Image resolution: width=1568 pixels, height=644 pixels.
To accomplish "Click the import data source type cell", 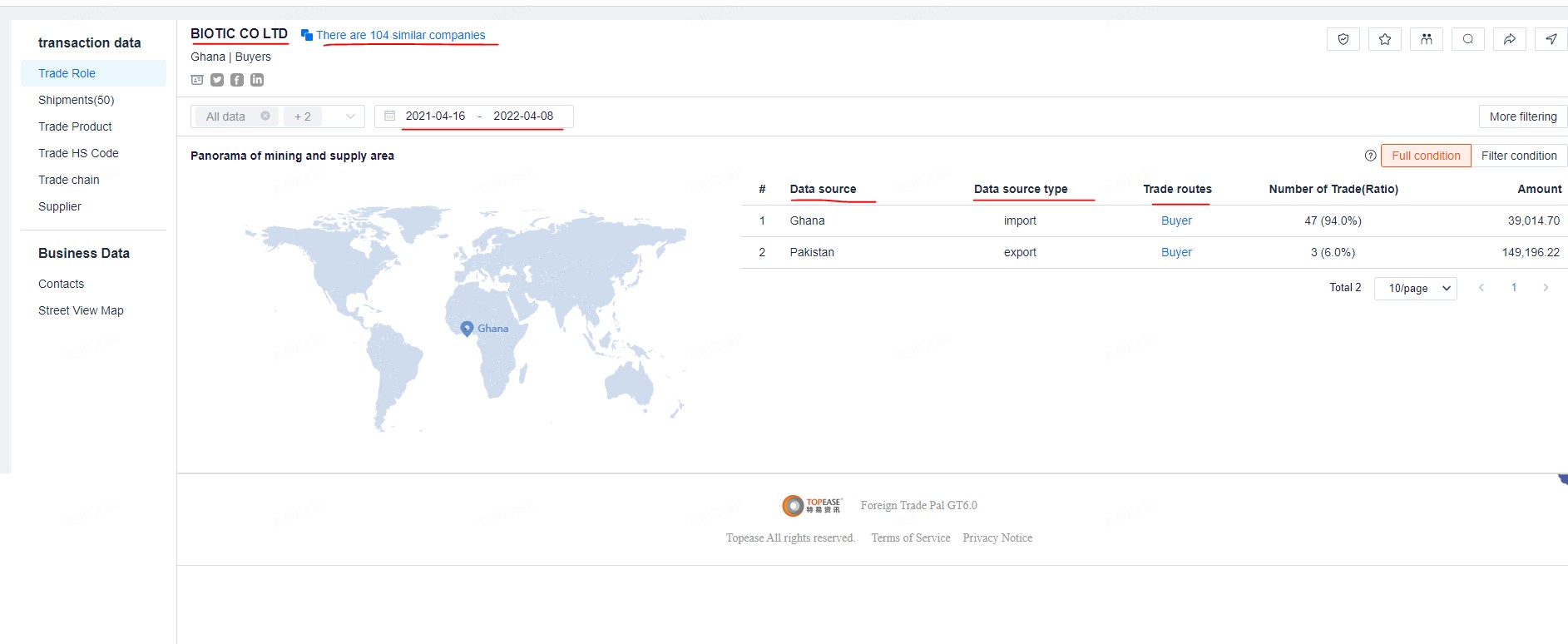I will tap(1020, 220).
